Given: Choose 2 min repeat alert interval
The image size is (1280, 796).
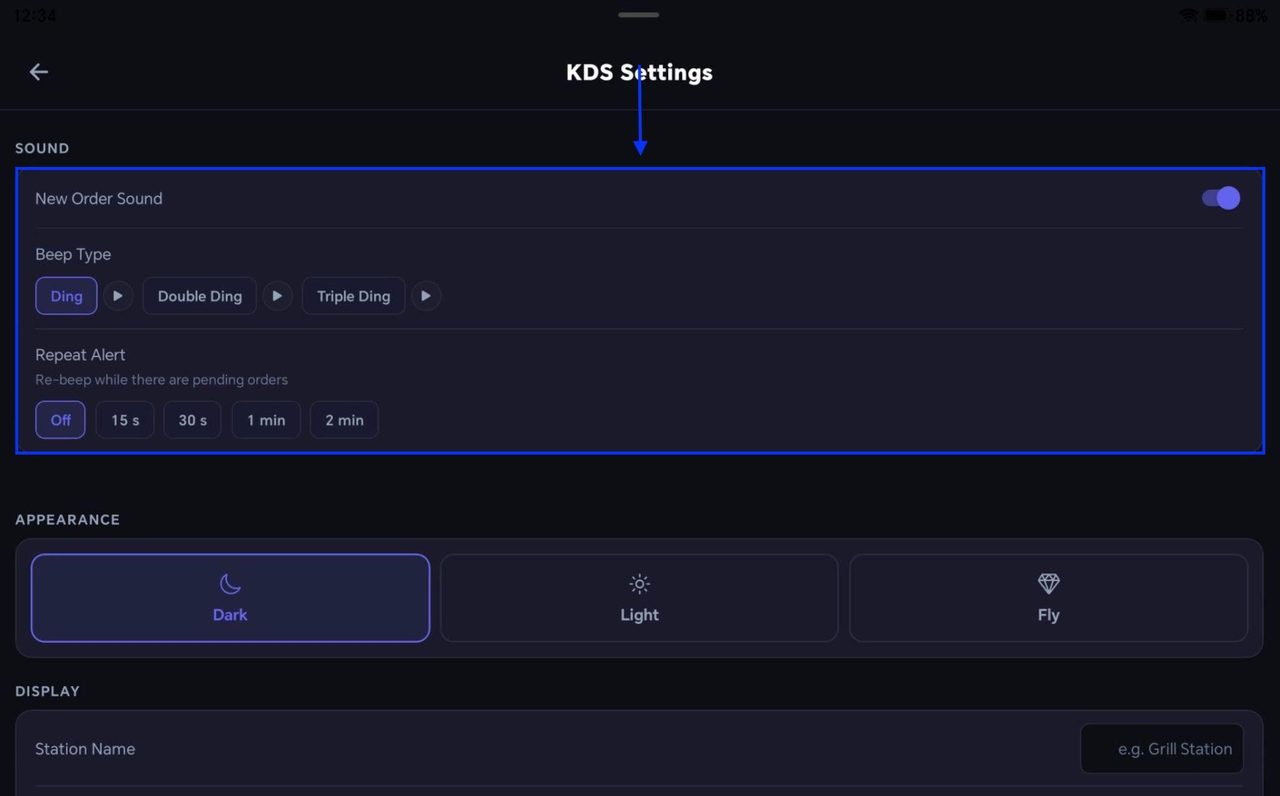Looking at the screenshot, I should pyautogui.click(x=344, y=420).
